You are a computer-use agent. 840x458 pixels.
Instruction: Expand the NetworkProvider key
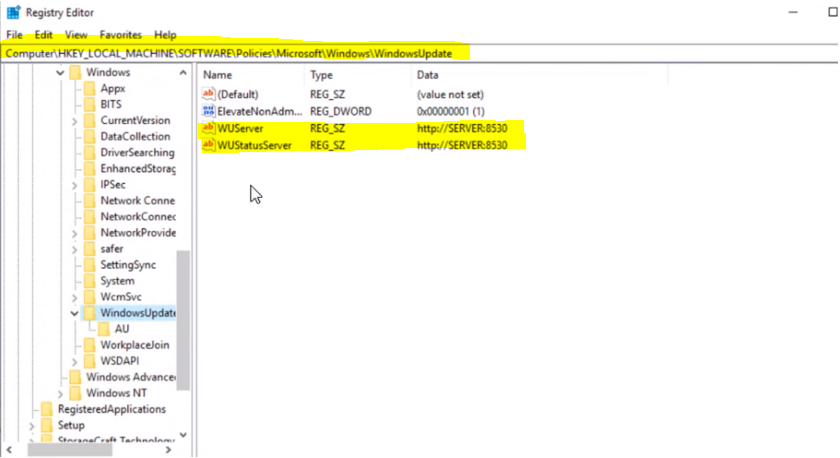click(x=74, y=234)
